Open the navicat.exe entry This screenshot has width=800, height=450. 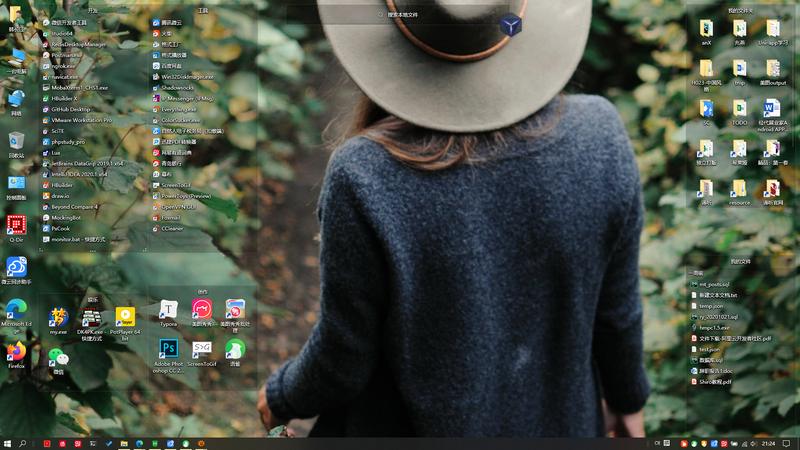(x=60, y=77)
